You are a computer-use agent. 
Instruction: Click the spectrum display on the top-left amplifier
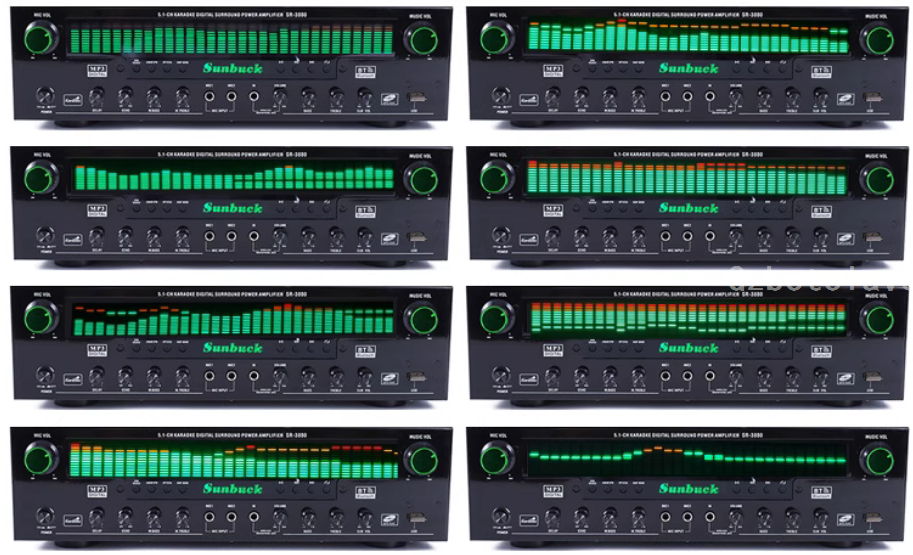point(232,40)
